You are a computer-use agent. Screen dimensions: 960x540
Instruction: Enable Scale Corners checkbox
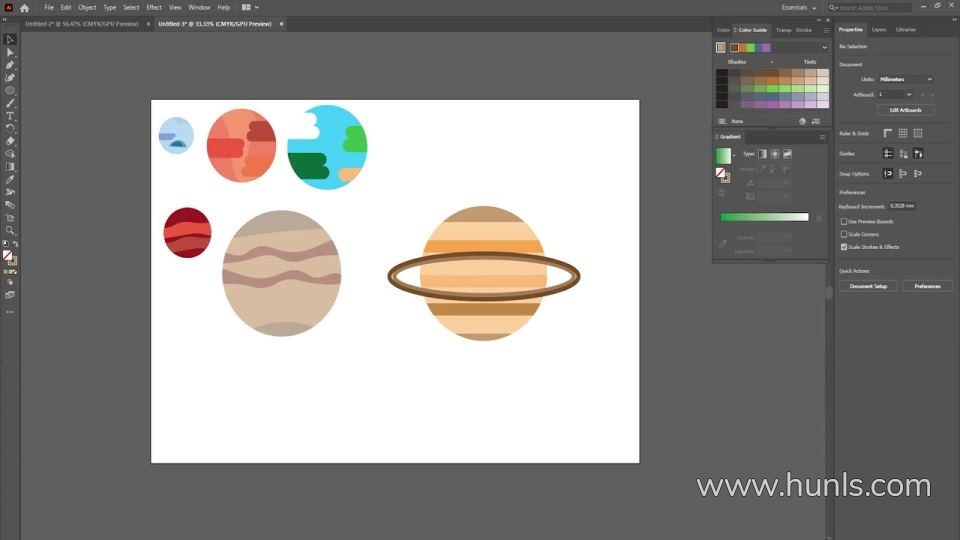tap(844, 234)
